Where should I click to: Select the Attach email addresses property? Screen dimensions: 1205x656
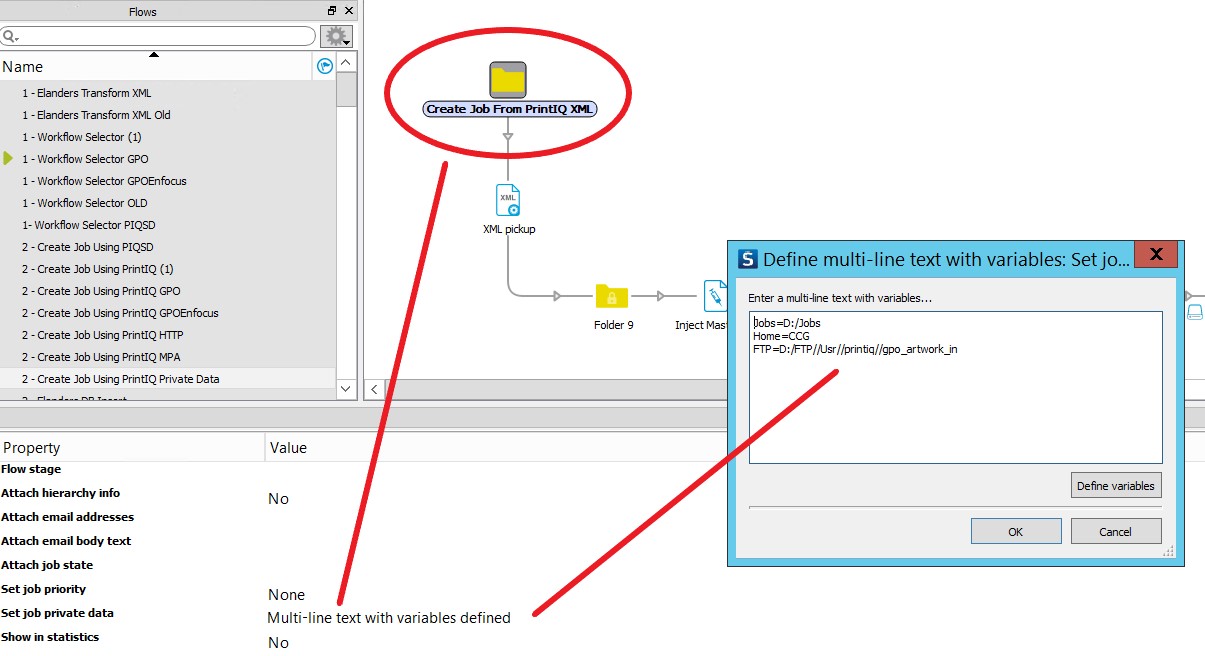point(67,517)
